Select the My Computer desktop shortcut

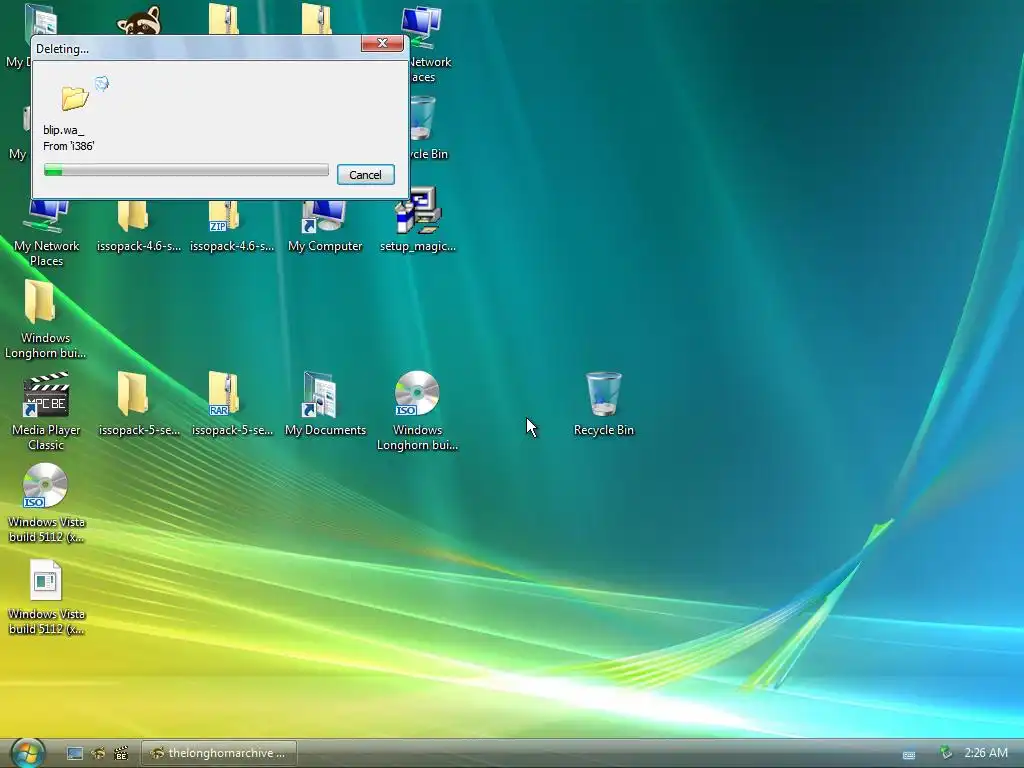325,226
